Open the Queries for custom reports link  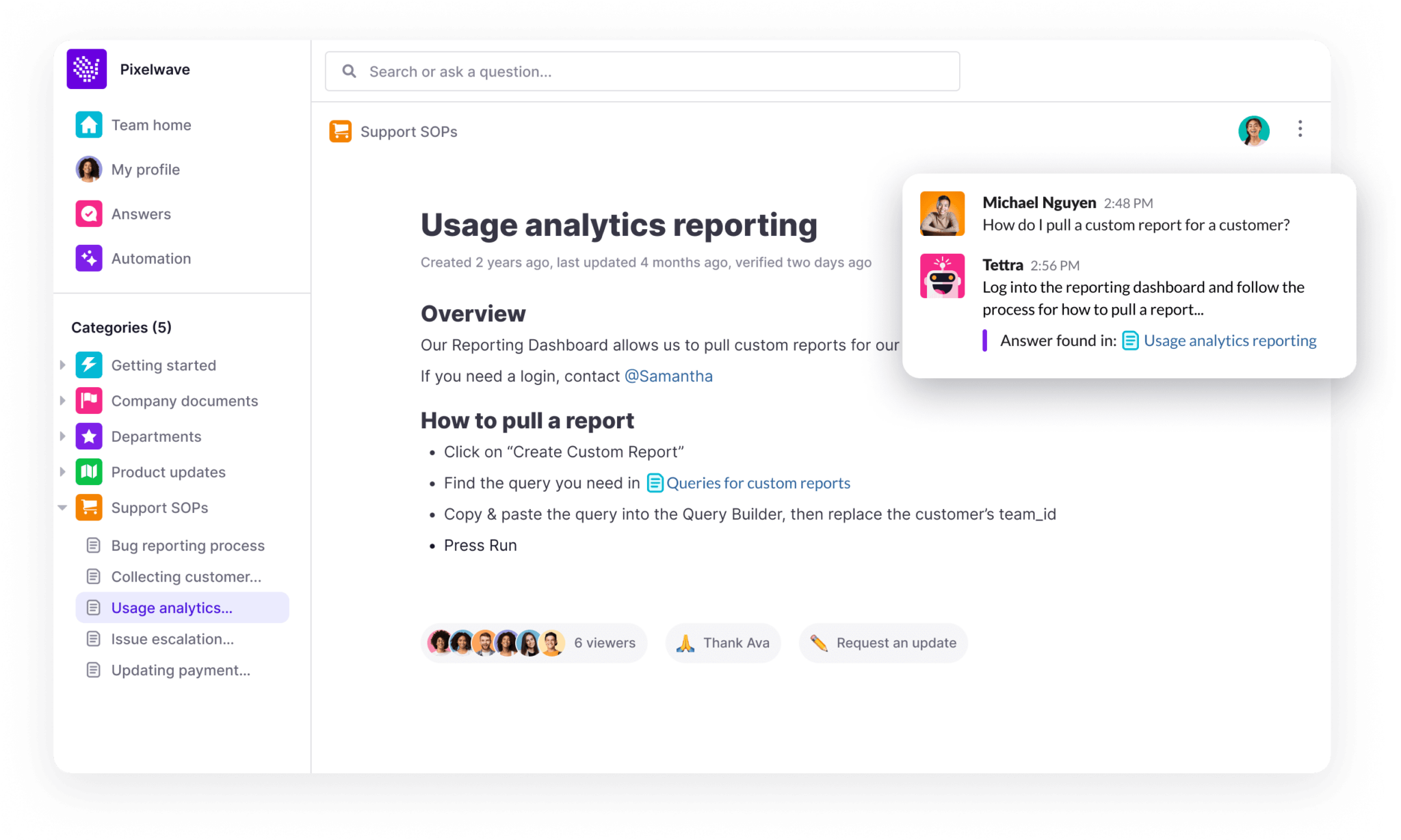758,483
